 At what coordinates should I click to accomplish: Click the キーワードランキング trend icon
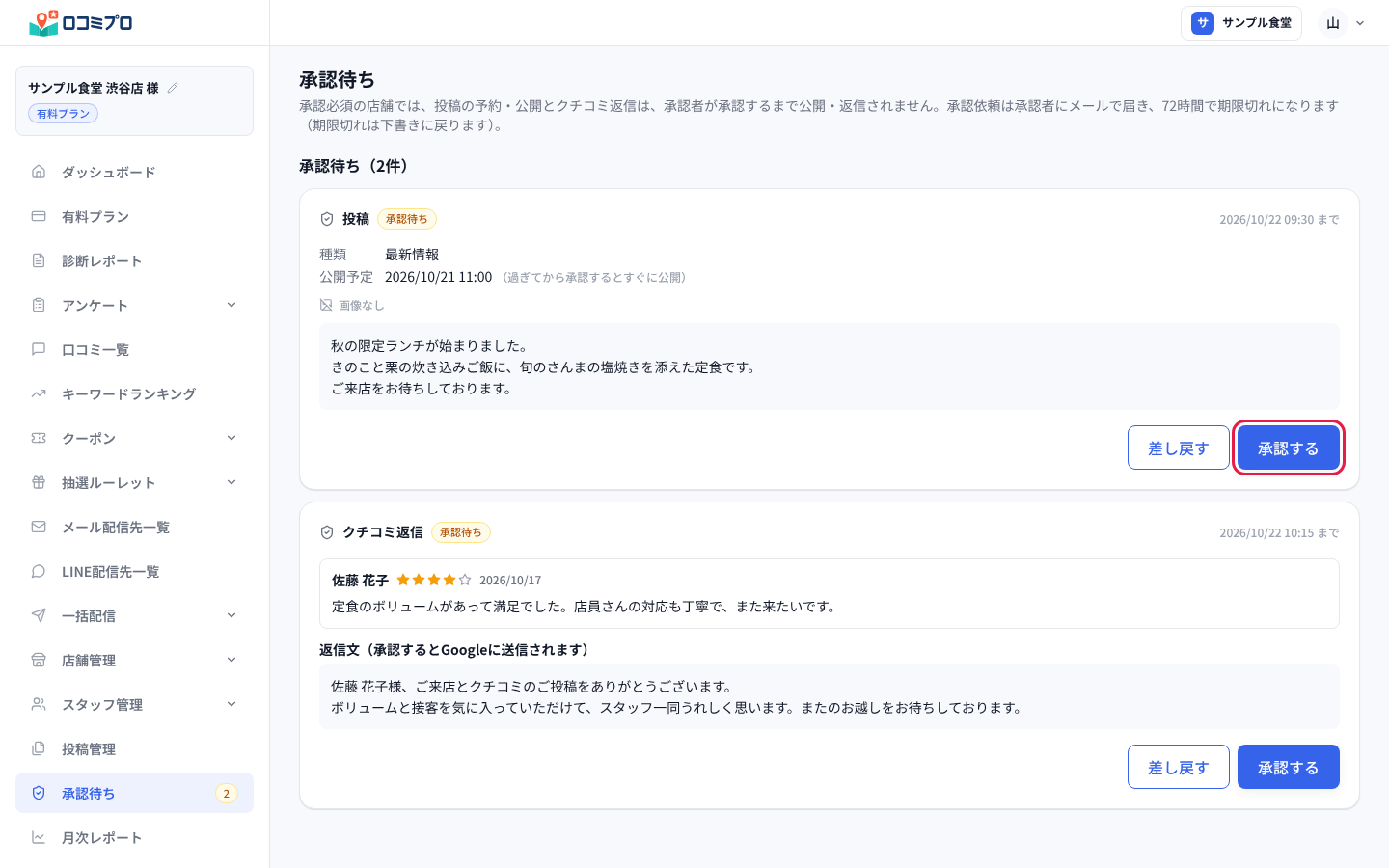(39, 393)
